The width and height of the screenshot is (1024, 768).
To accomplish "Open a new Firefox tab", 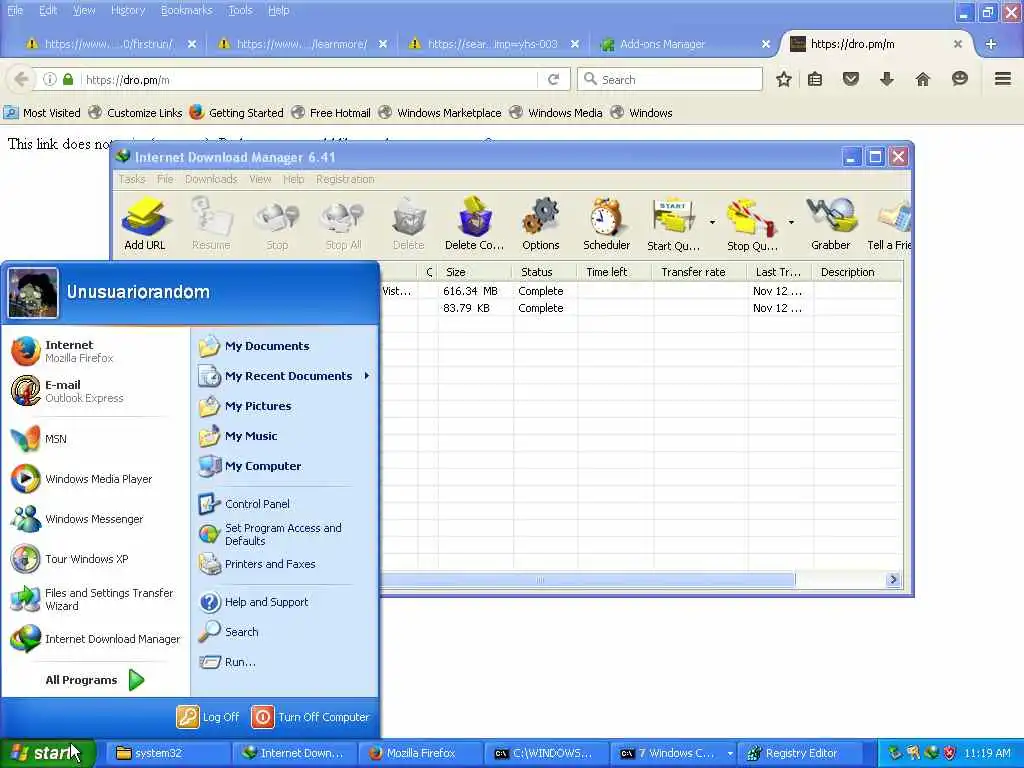I will (991, 44).
